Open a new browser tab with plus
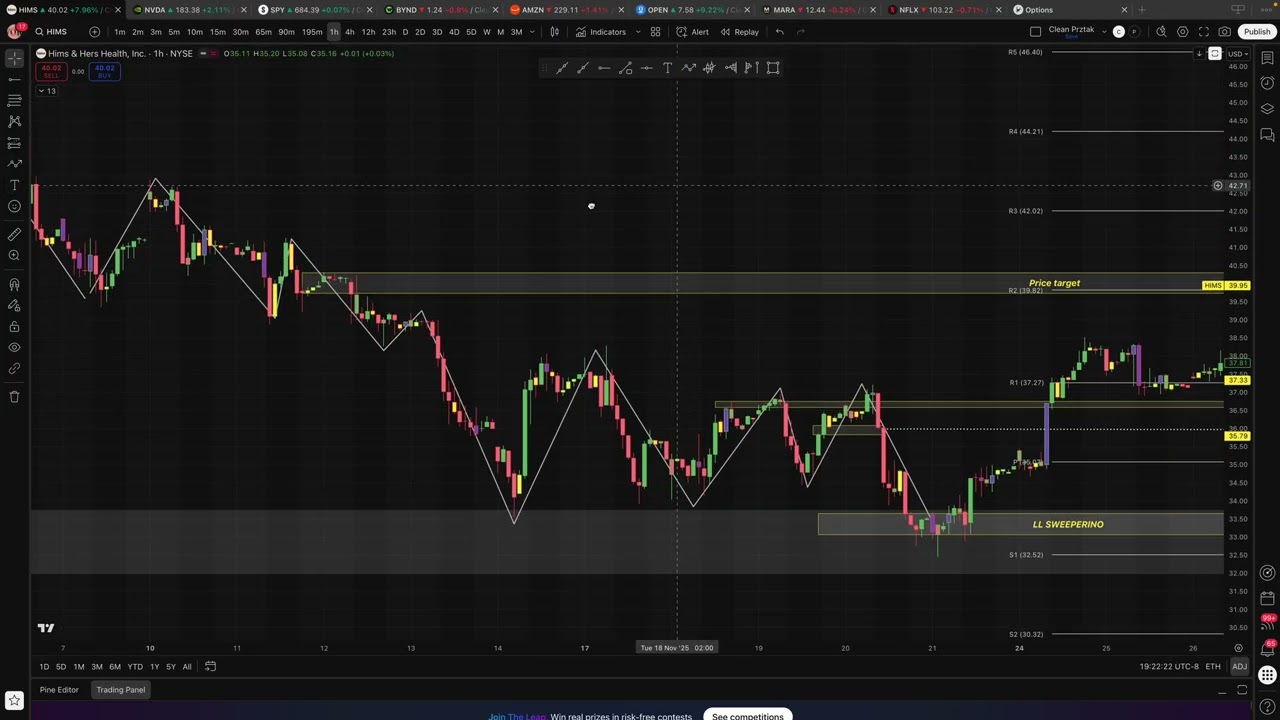Screen dimensions: 1280x720 (1141, 10)
